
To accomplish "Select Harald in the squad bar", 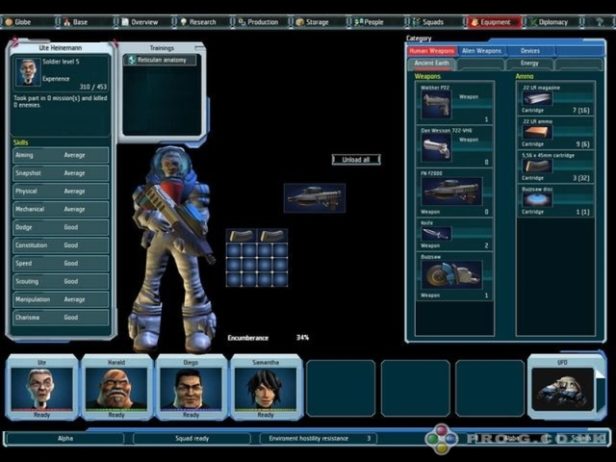I will (116, 389).
